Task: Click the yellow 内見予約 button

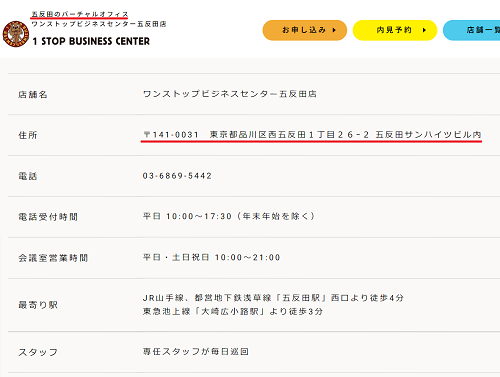Action: point(395,30)
